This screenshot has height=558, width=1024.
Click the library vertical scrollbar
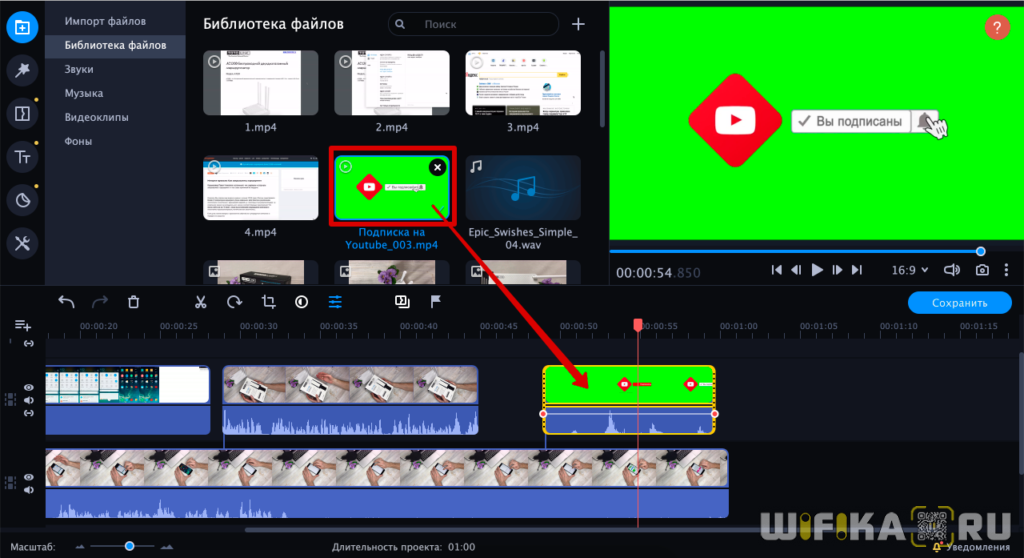[x=601, y=88]
